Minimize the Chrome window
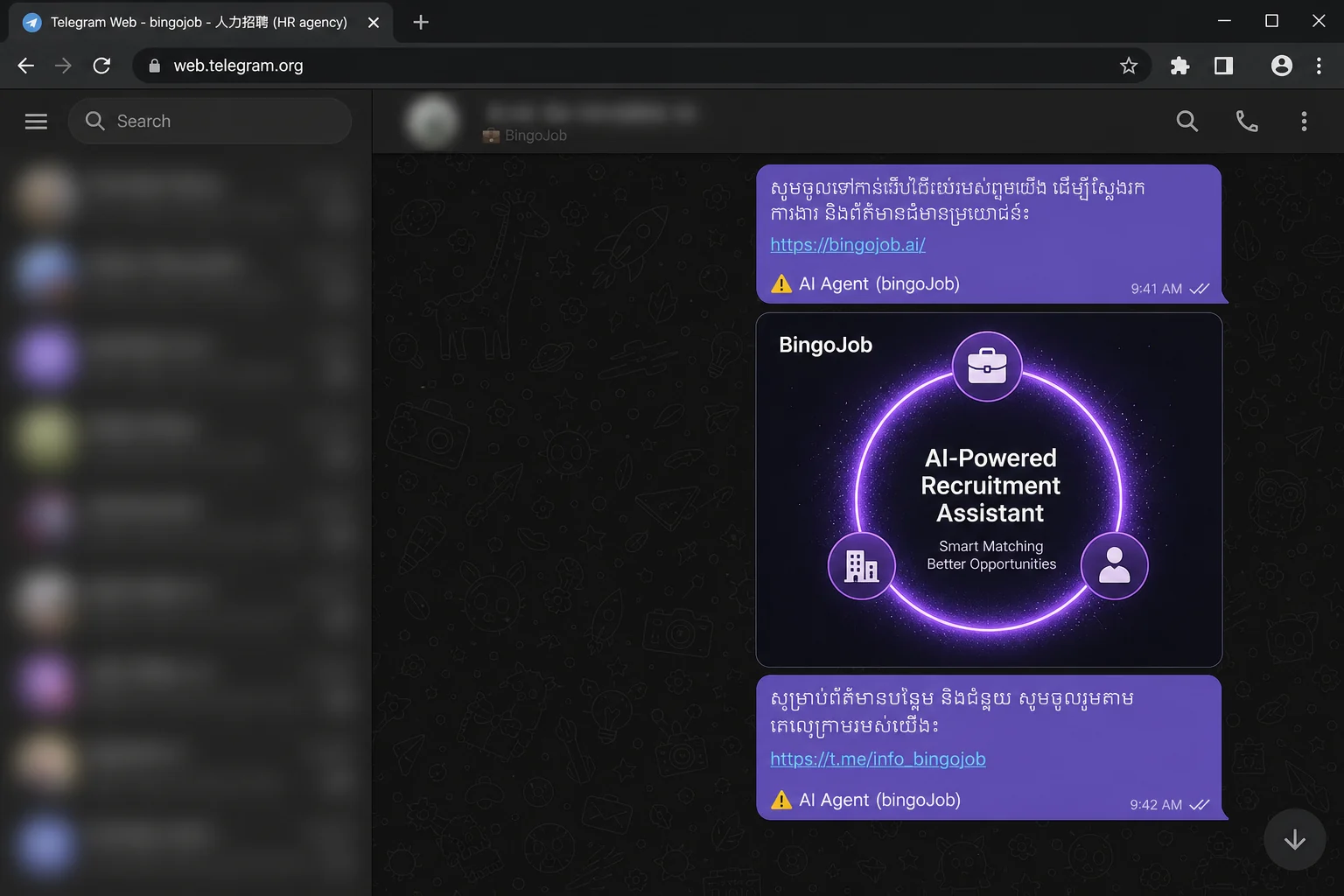The width and height of the screenshot is (1344, 896). tap(1224, 21)
